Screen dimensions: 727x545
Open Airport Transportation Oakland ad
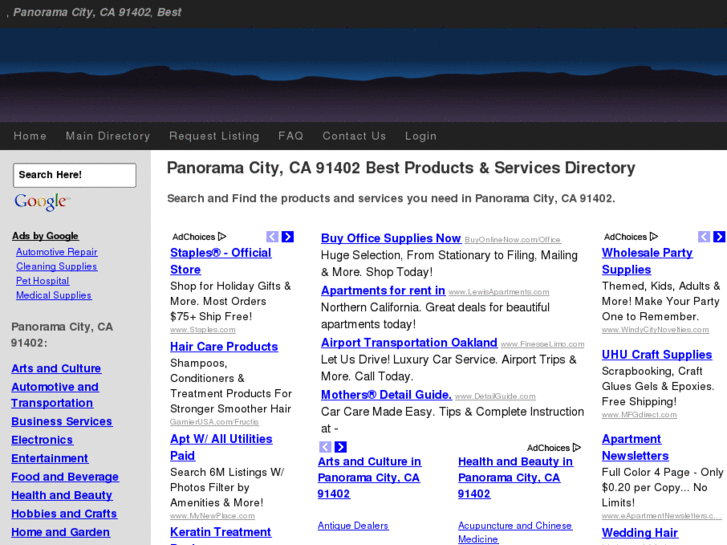click(409, 343)
